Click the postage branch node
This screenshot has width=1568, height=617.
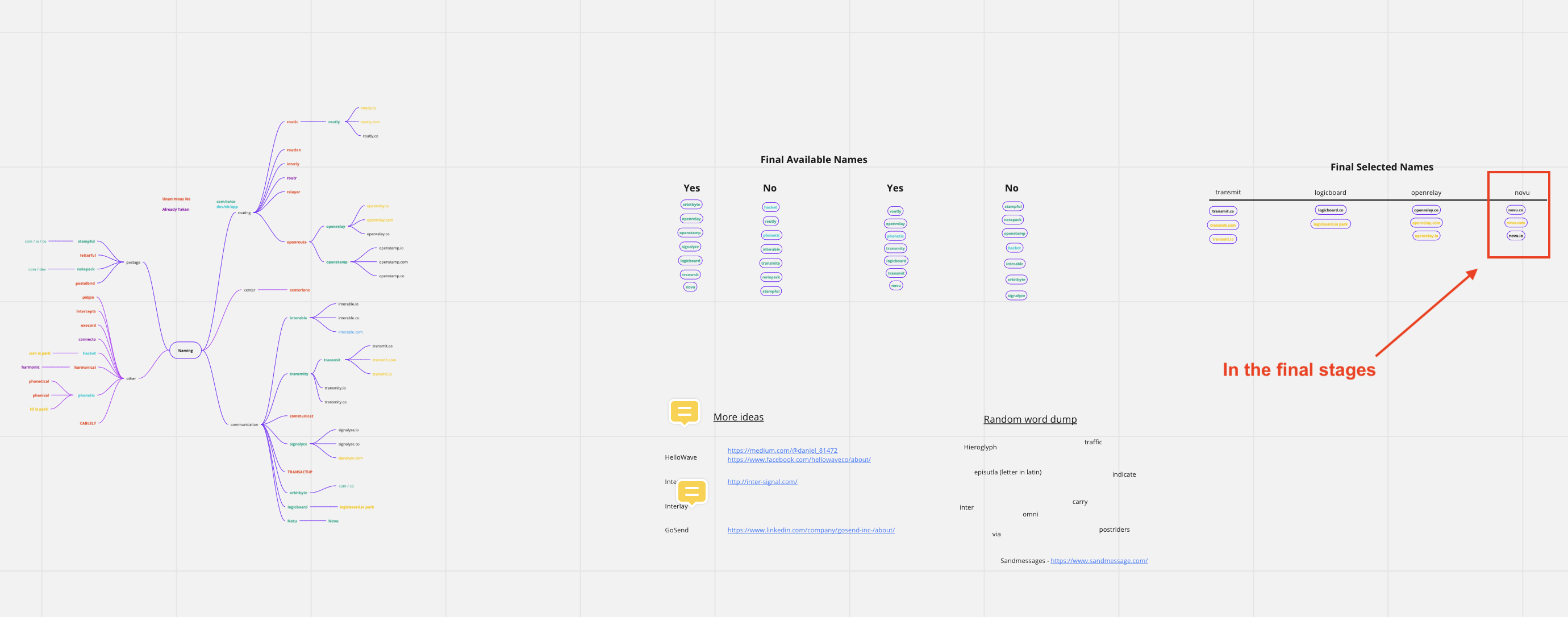[x=134, y=262]
